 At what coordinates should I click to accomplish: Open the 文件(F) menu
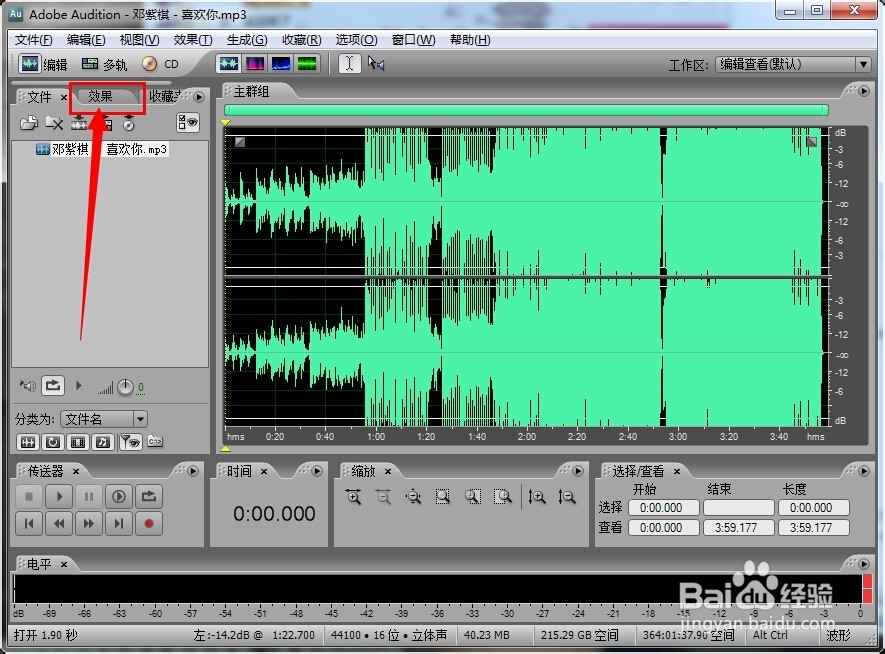tap(33, 39)
